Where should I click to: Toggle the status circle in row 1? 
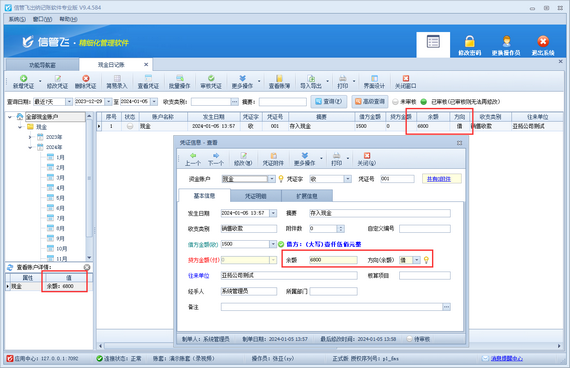pyautogui.click(x=130, y=126)
